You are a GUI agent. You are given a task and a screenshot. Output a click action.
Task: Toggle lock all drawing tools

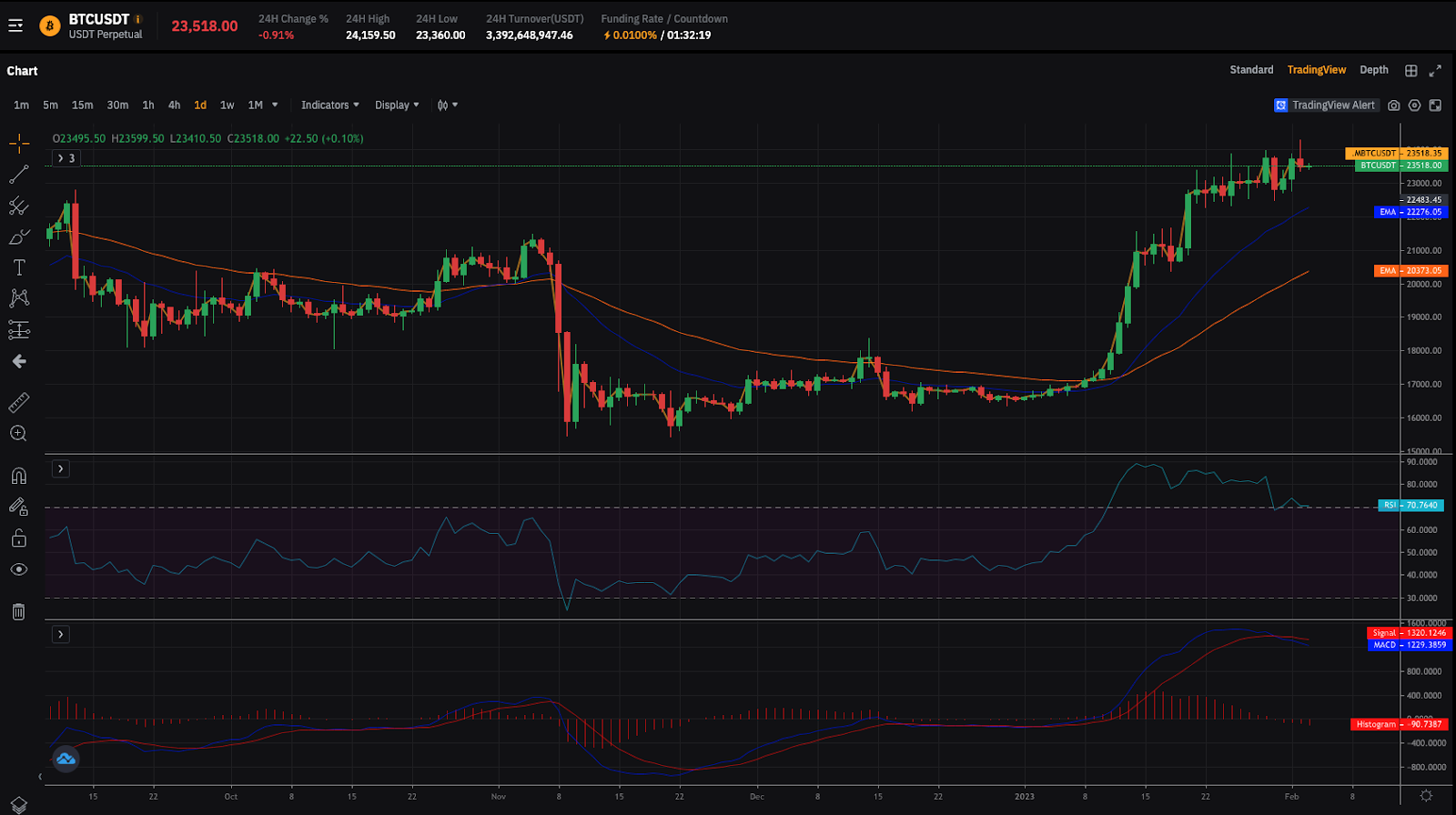(x=19, y=538)
